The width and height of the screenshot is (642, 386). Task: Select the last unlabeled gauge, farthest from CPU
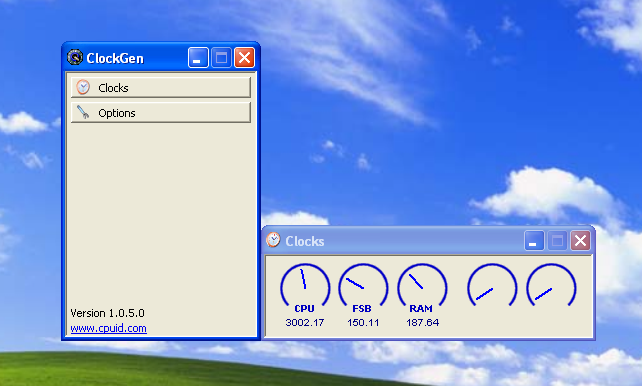tap(551, 285)
